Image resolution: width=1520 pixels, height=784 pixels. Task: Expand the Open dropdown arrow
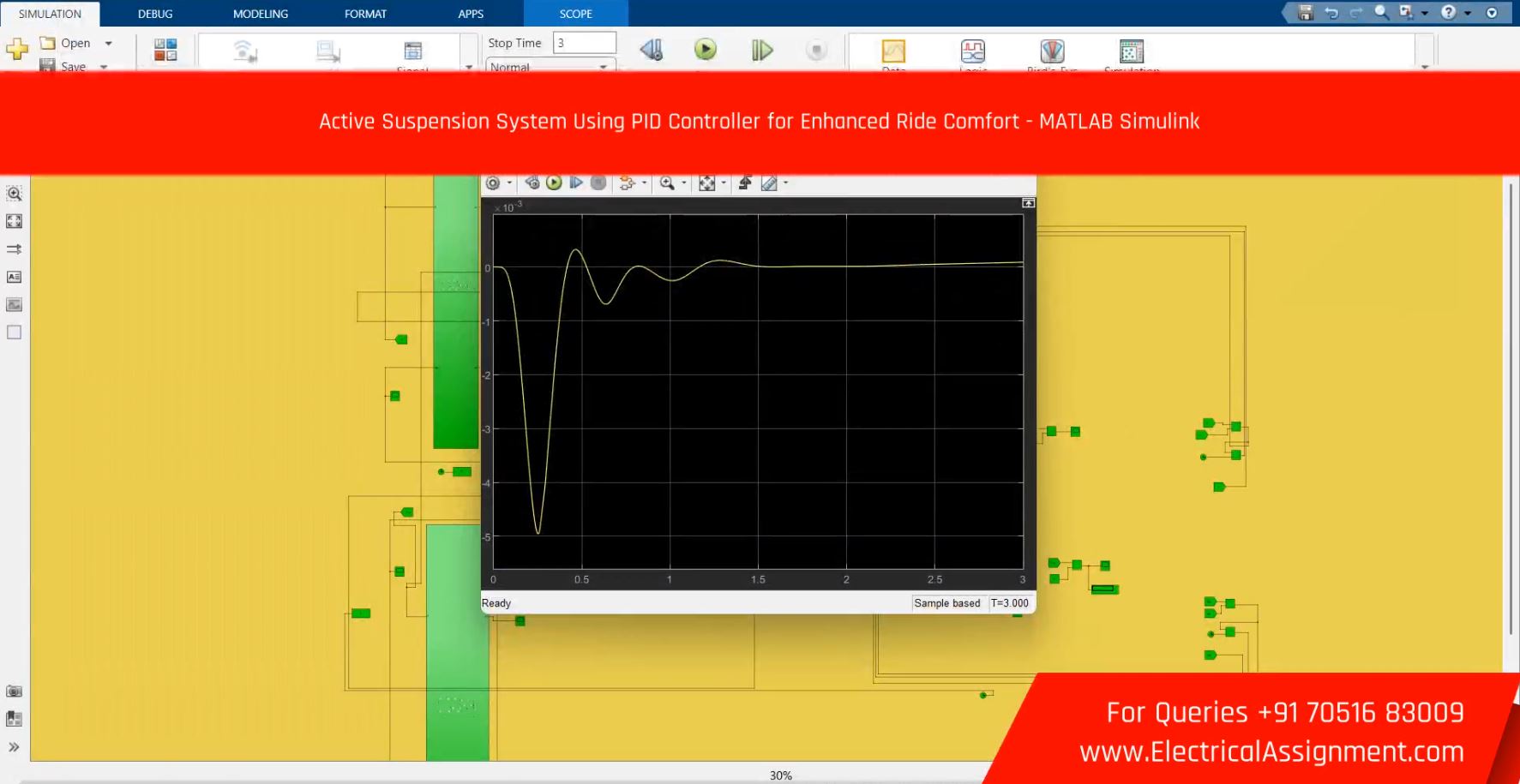click(x=108, y=43)
